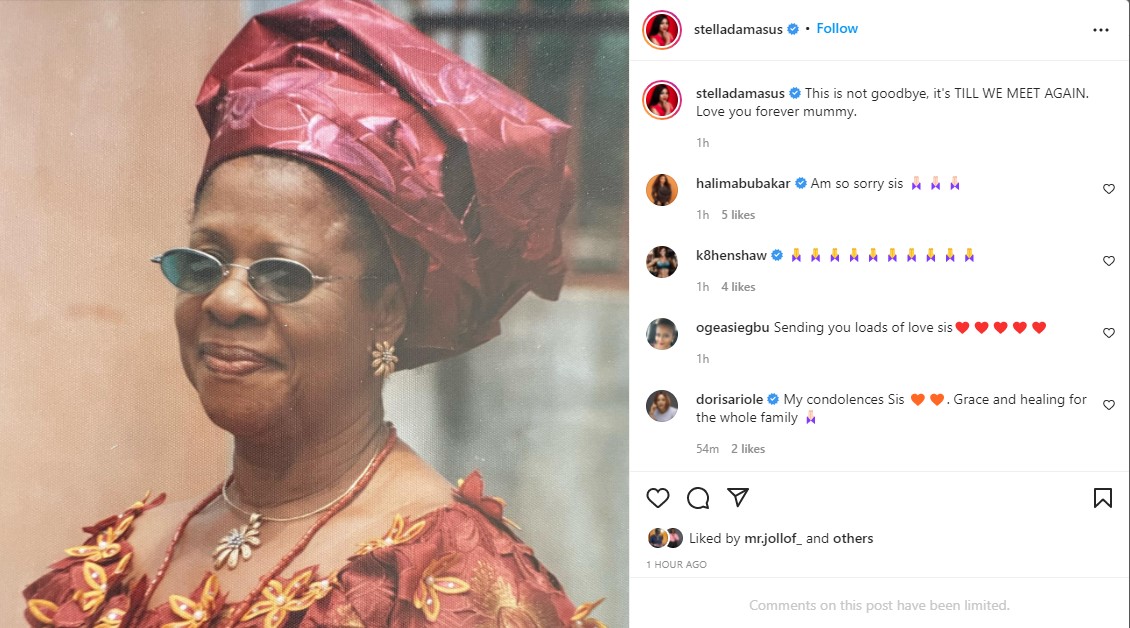Open stelladamasus profile picture in header
The height and width of the screenshot is (628, 1130).
click(662, 30)
